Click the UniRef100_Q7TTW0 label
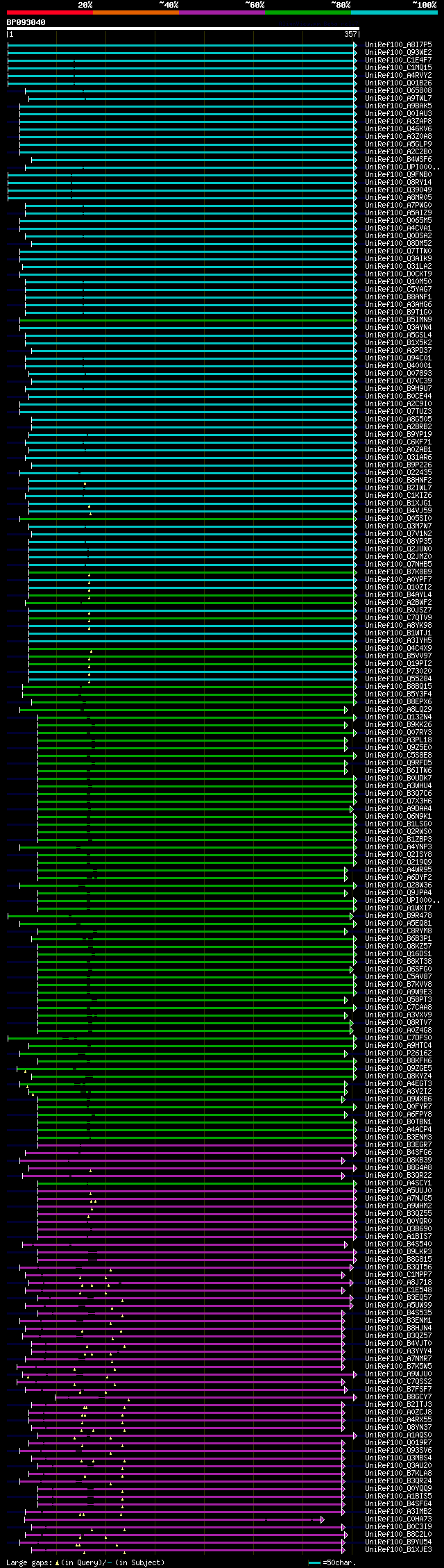The height and width of the screenshot is (1568, 444). 398,251
